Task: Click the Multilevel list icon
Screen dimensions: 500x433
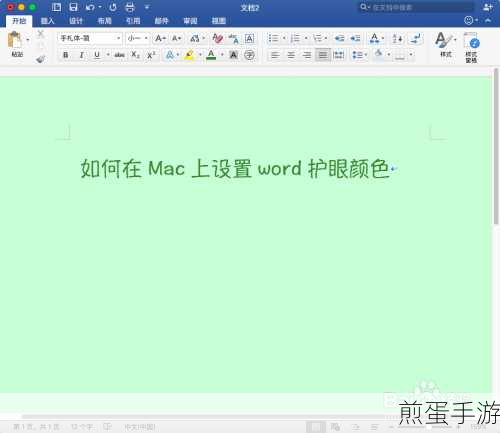Action: click(x=317, y=38)
